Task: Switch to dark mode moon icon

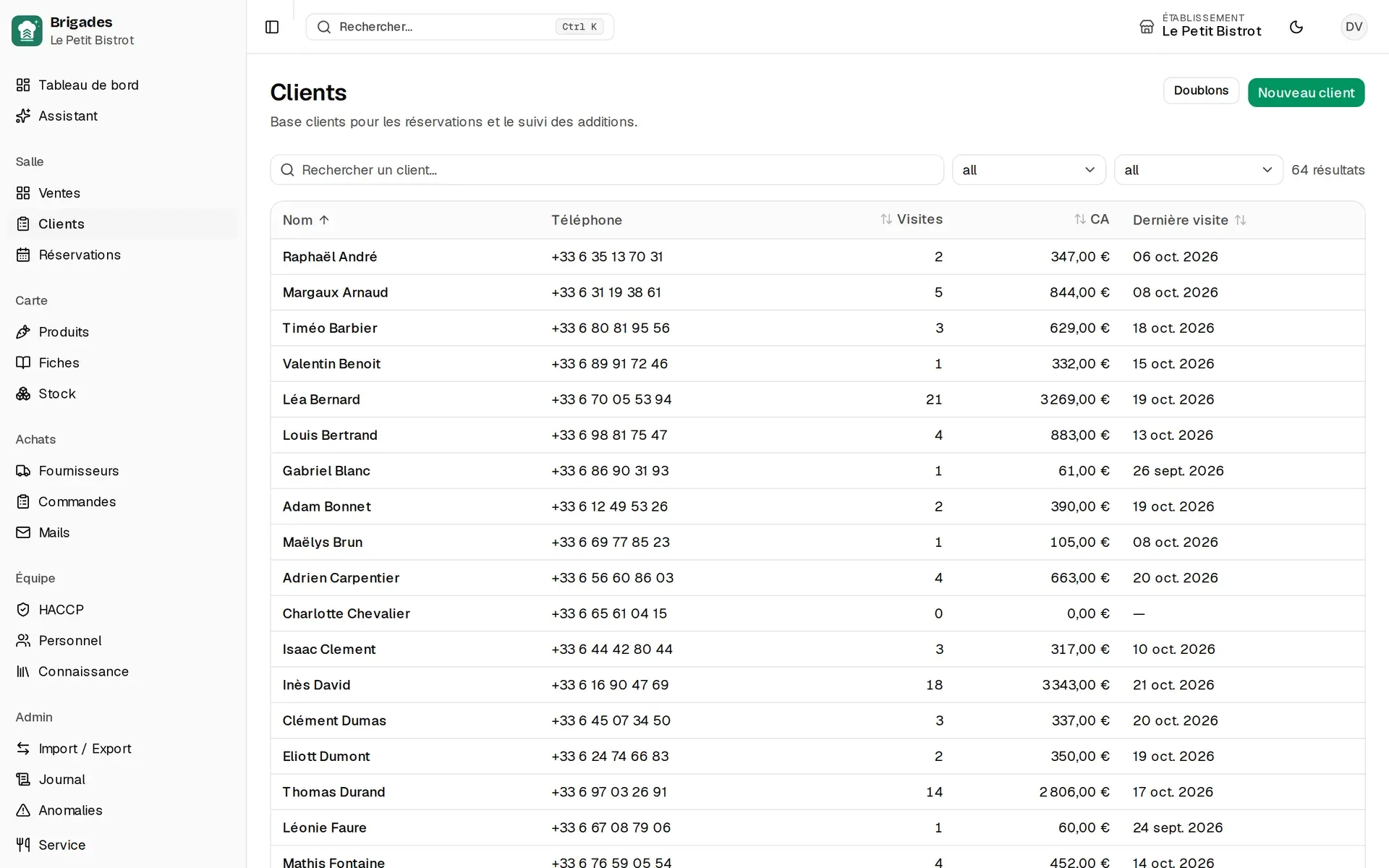Action: pyautogui.click(x=1296, y=27)
